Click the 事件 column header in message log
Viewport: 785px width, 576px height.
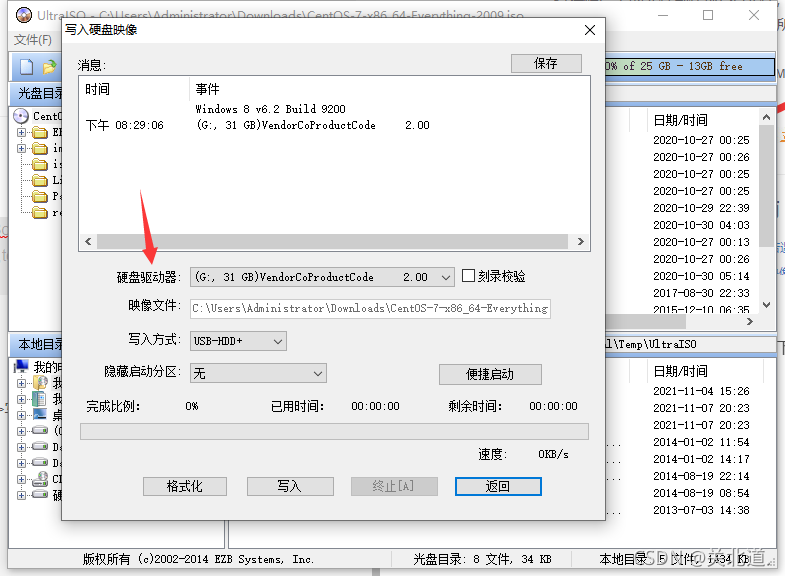click(x=389, y=89)
